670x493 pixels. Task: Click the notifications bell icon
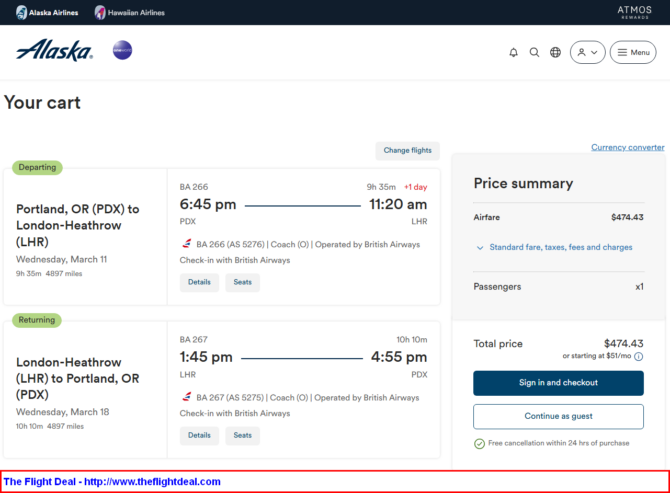[513, 52]
